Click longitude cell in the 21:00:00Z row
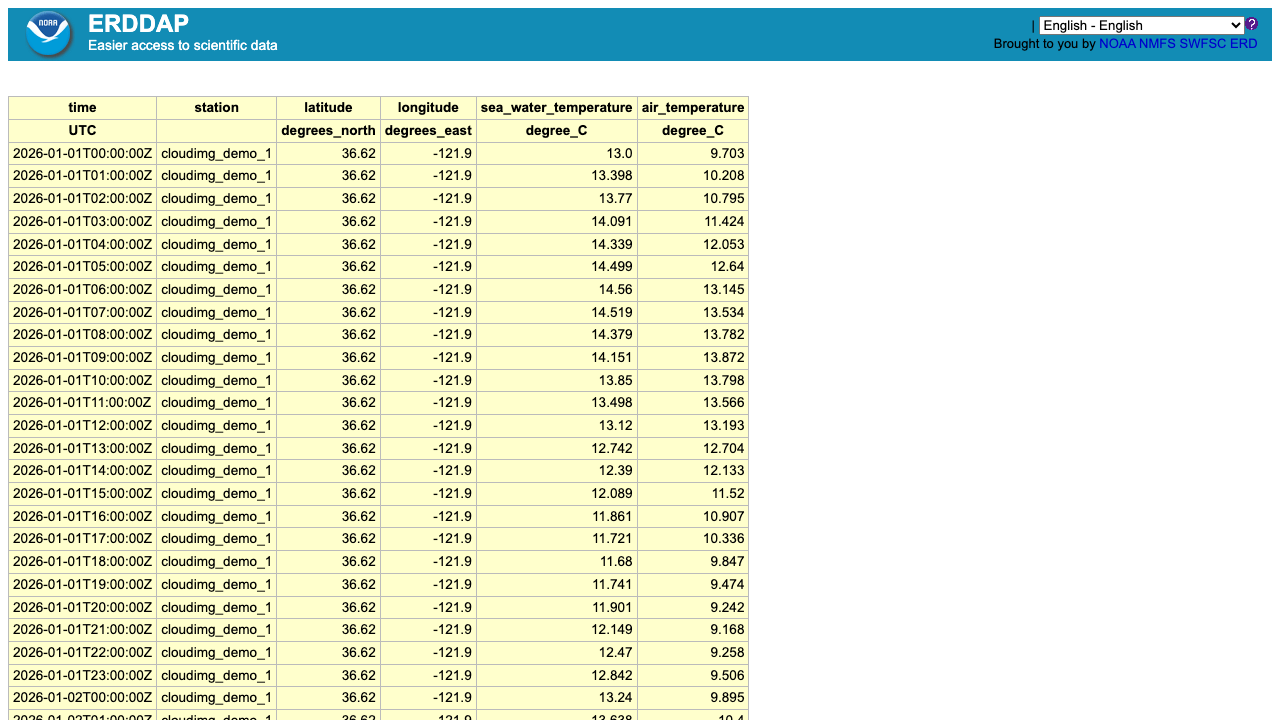This screenshot has height=720, width=1280. 428,630
